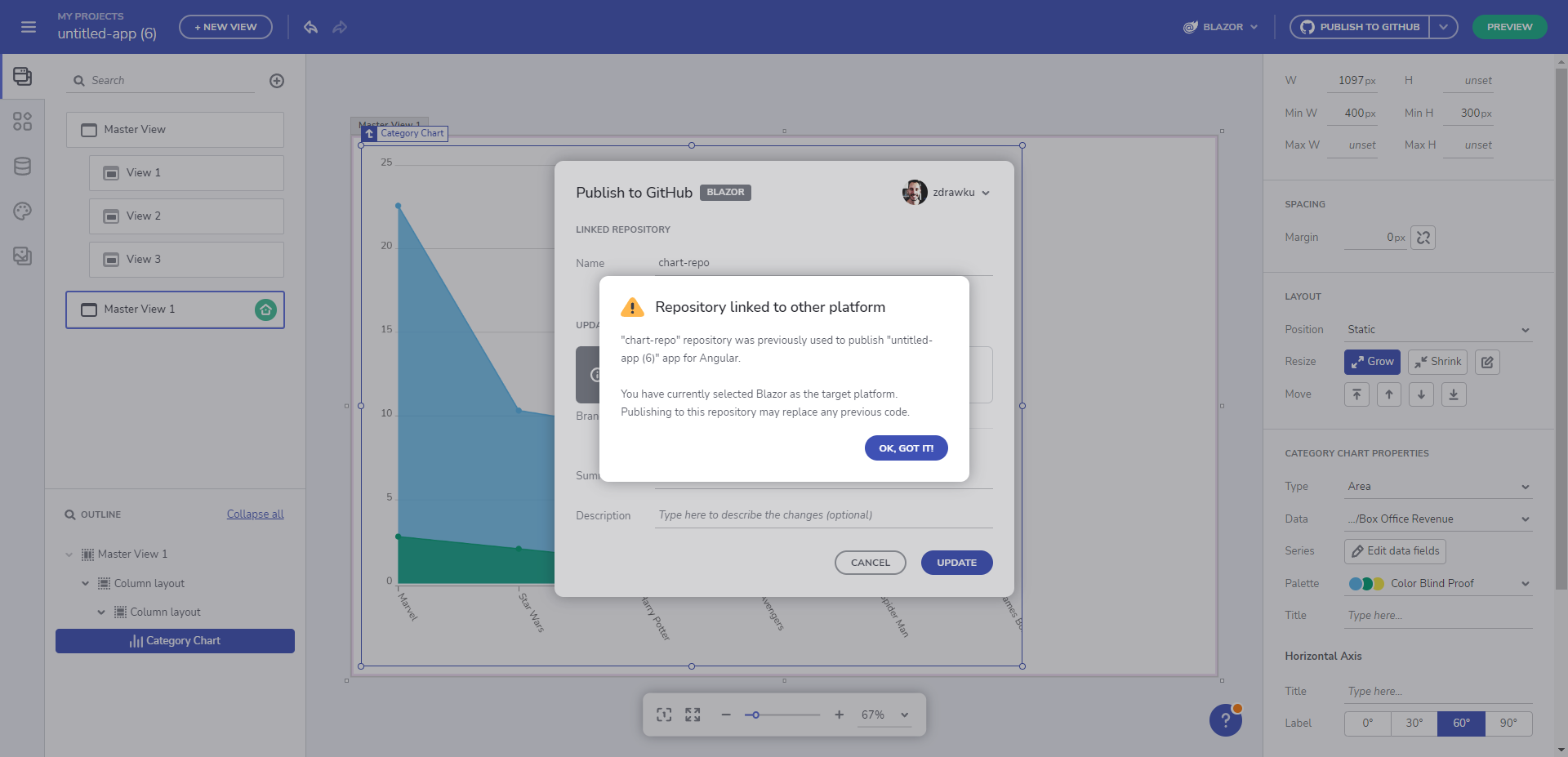Screen dimensions: 1568x757
Task: Open the help question mark button
Action: tap(1225, 719)
